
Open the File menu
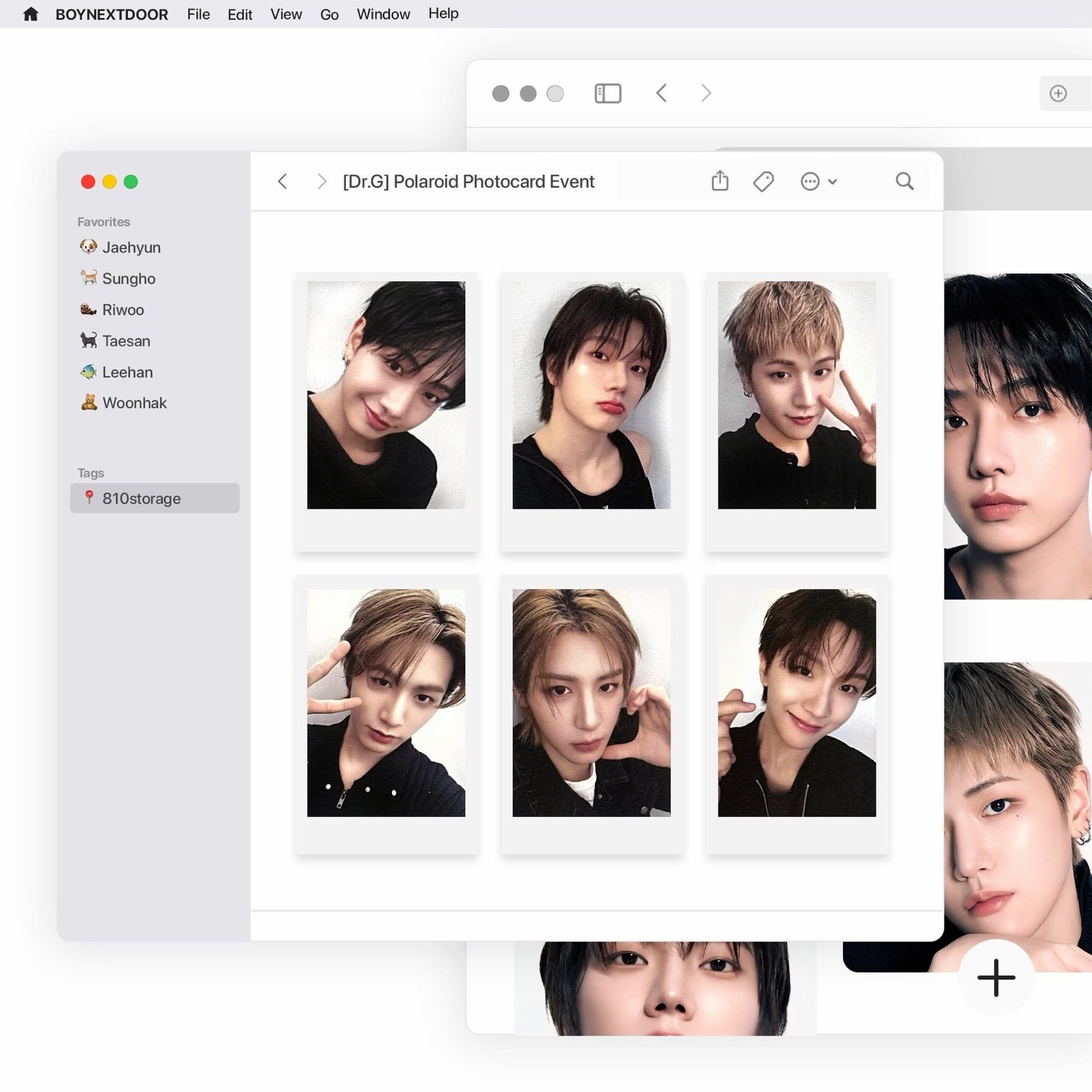pos(198,14)
